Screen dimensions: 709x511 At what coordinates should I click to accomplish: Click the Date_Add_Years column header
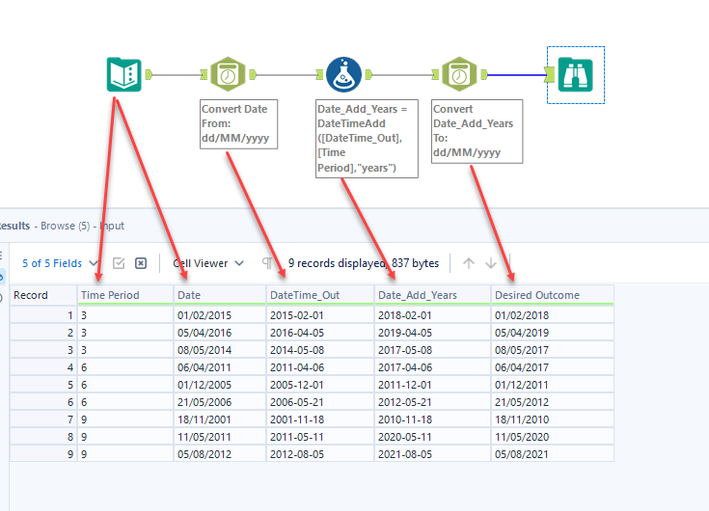(432, 295)
